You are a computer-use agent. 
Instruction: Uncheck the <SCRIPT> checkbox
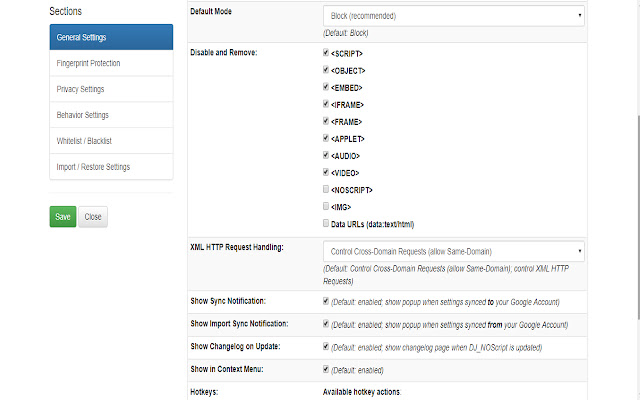(x=326, y=52)
